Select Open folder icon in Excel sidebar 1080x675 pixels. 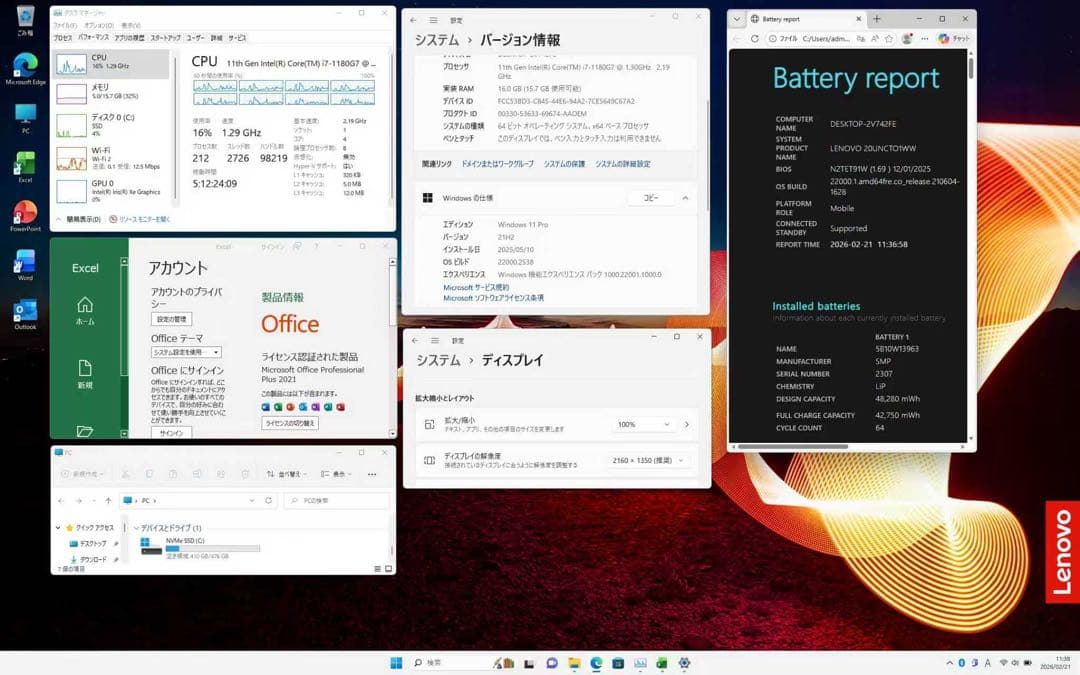pyautogui.click(x=85, y=430)
